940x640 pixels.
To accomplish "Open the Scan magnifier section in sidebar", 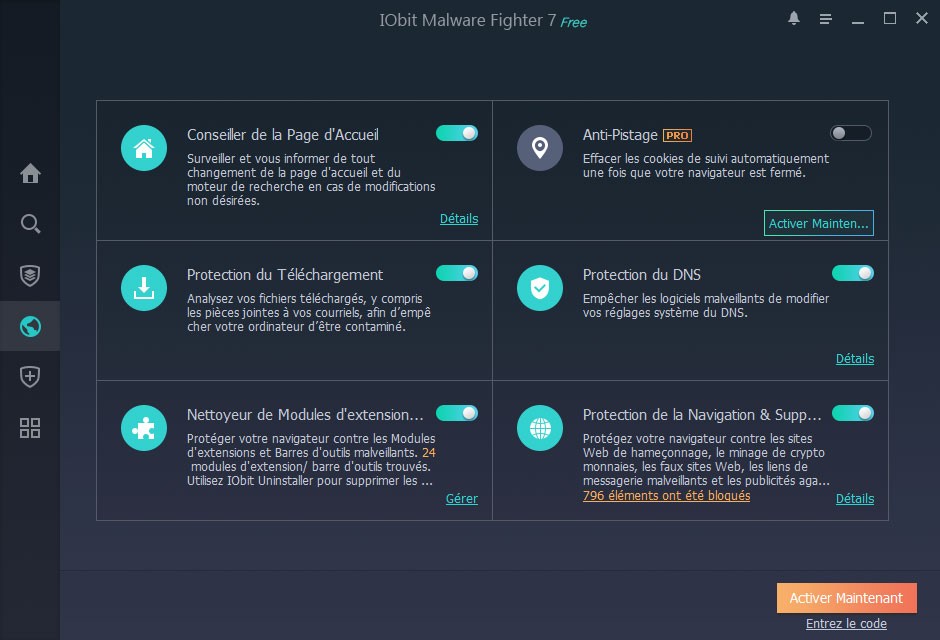I will click(x=30, y=224).
